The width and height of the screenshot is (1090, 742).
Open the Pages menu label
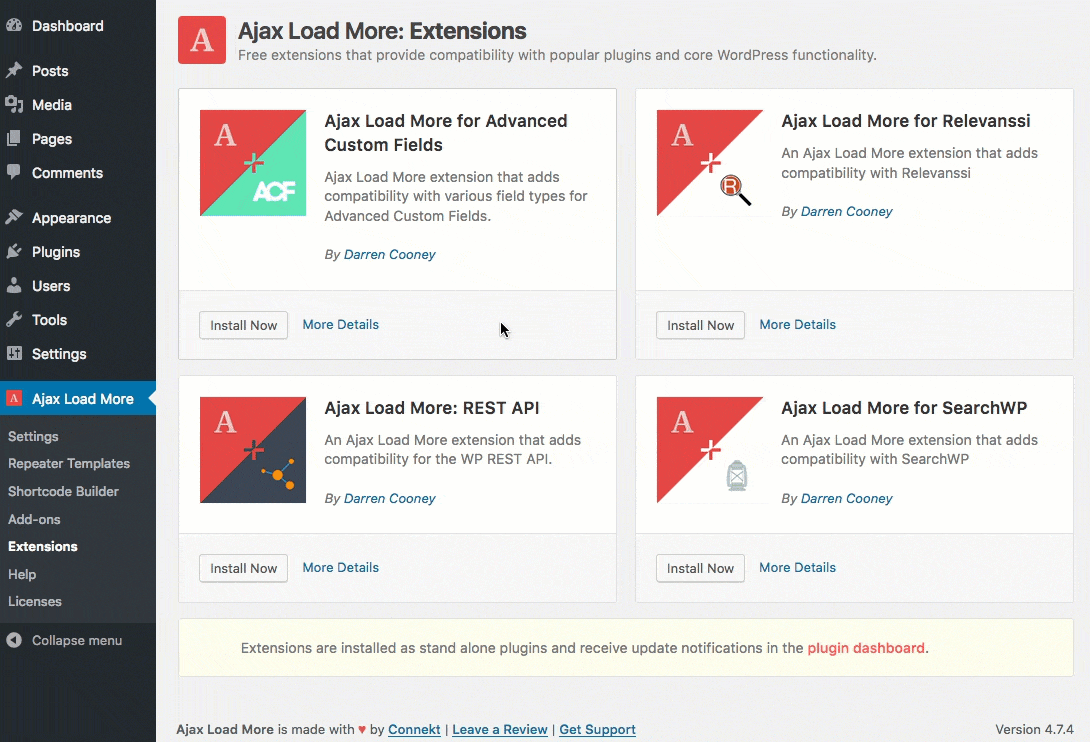click(52, 139)
